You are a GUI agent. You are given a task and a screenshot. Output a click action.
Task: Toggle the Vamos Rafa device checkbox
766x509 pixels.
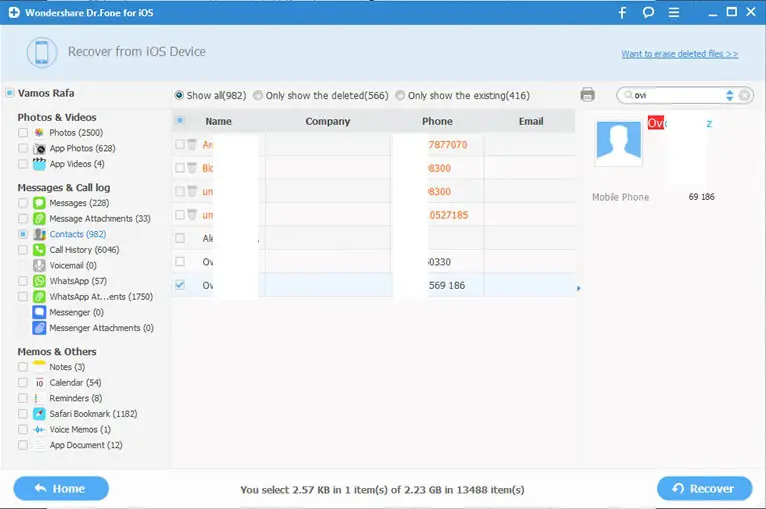click(9, 93)
